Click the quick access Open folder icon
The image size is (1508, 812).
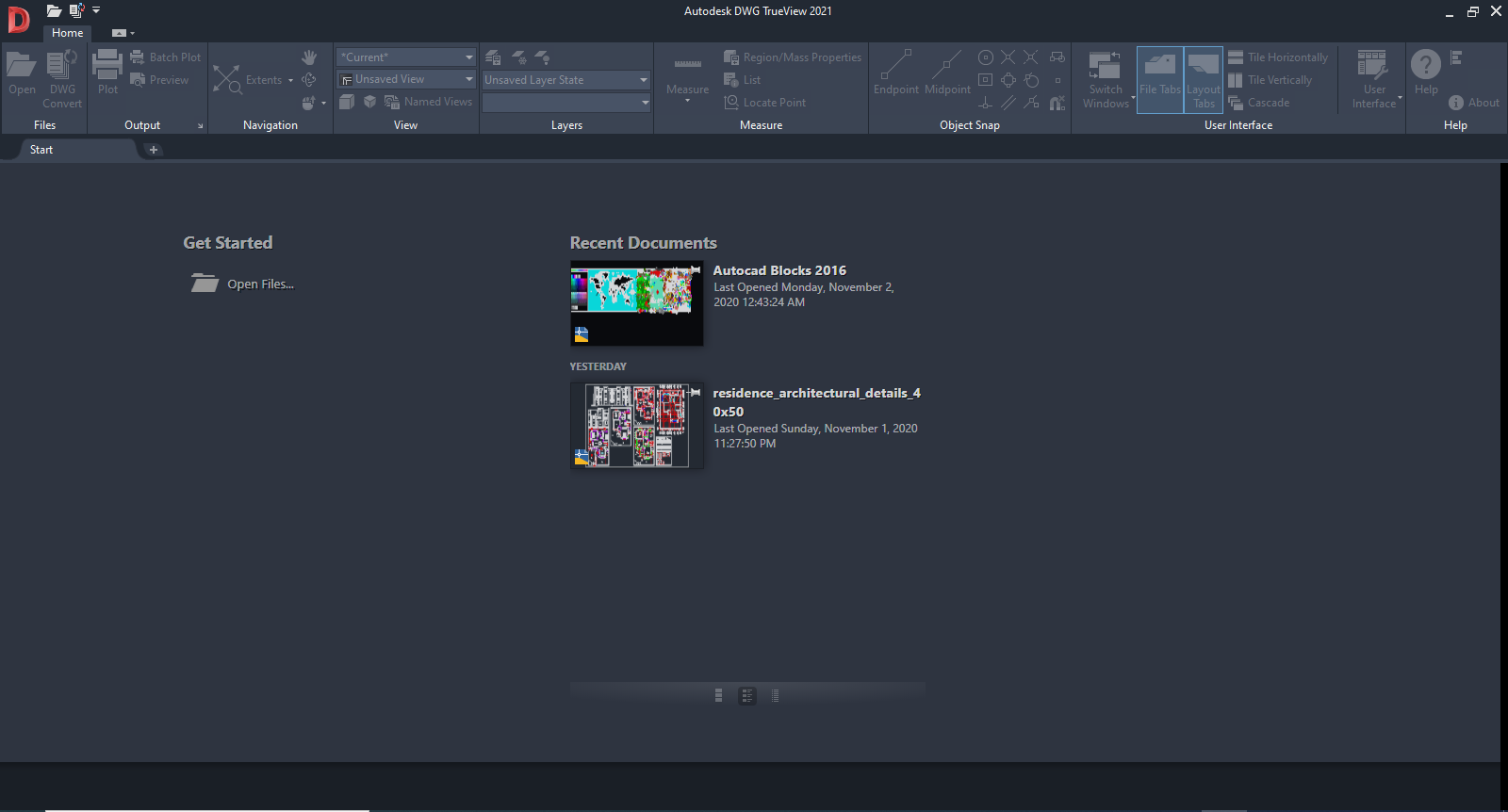pos(55,11)
